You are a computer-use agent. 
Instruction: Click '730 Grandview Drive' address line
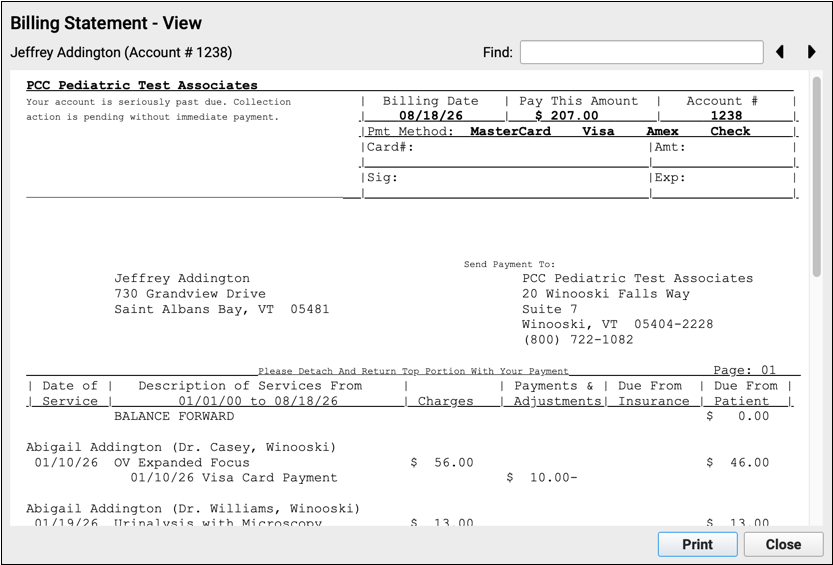190,294
